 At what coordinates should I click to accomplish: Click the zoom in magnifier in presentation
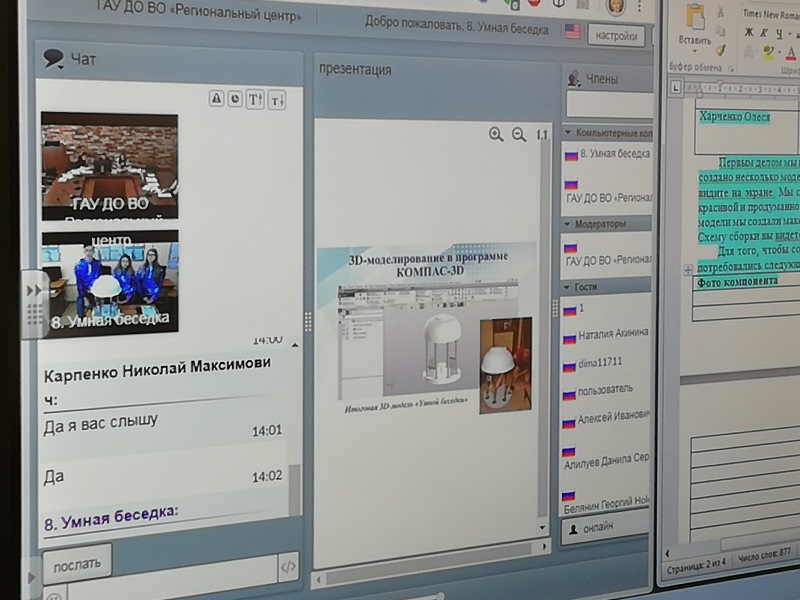(x=496, y=135)
